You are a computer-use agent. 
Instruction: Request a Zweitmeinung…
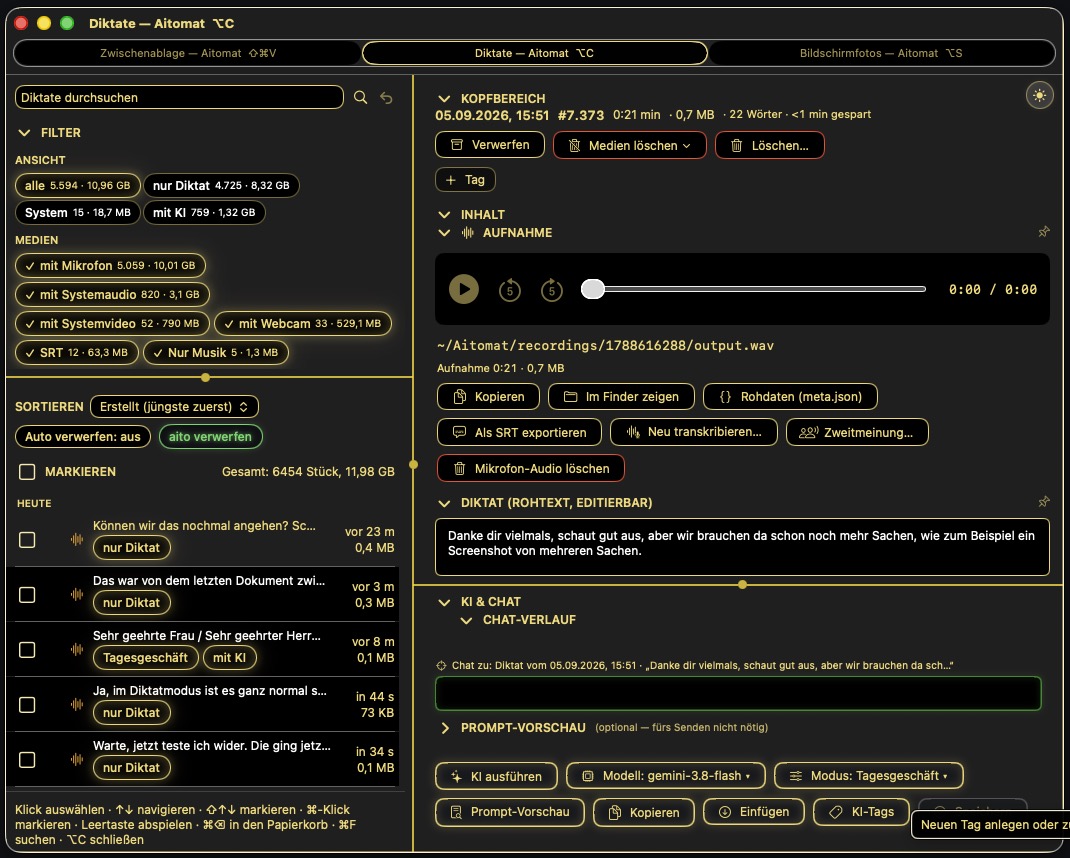click(x=857, y=432)
